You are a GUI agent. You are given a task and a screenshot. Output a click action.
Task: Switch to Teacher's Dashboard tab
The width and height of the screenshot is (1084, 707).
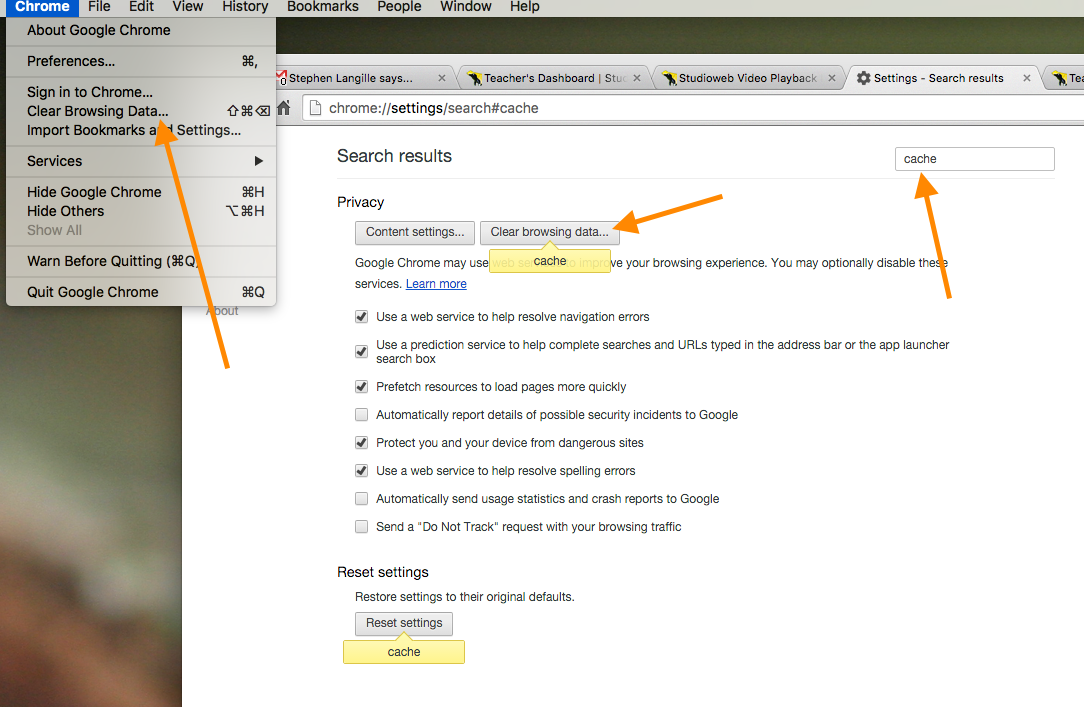(x=552, y=78)
